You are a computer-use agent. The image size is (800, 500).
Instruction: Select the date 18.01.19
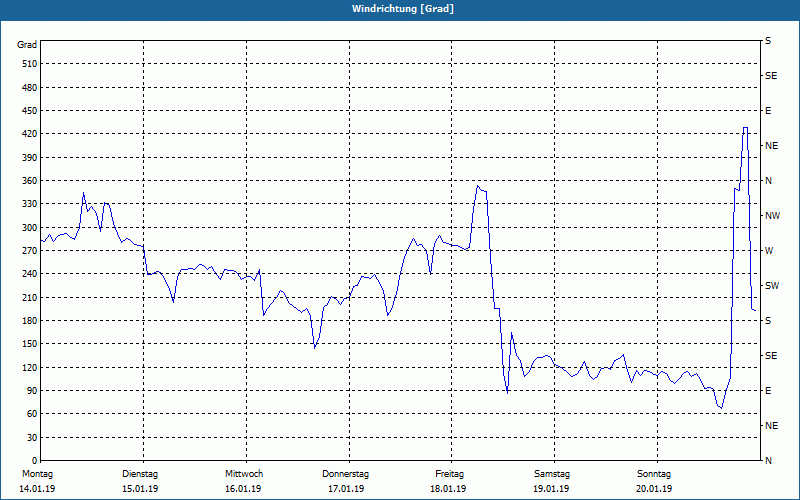448,489
